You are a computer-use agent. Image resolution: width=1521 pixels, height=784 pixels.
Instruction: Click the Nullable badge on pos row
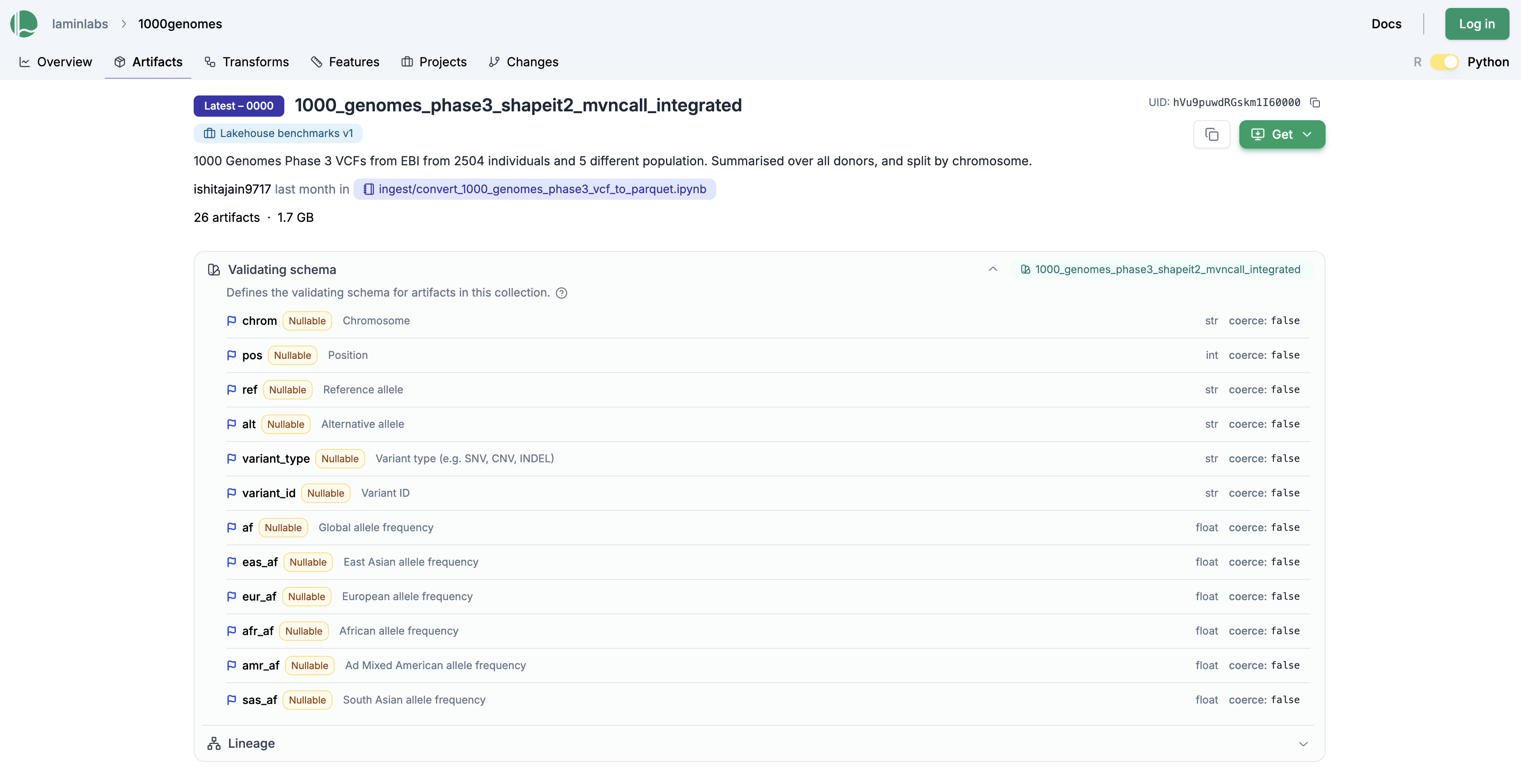pos(292,355)
